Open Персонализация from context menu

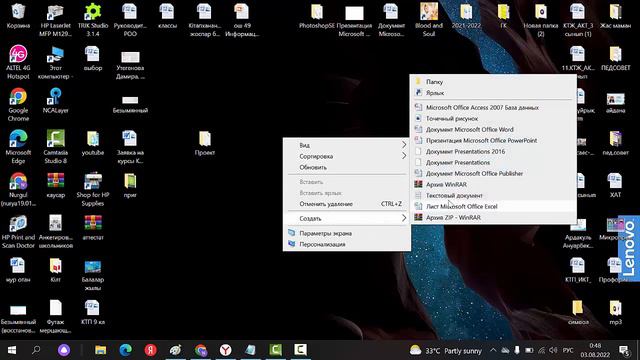[347, 244]
